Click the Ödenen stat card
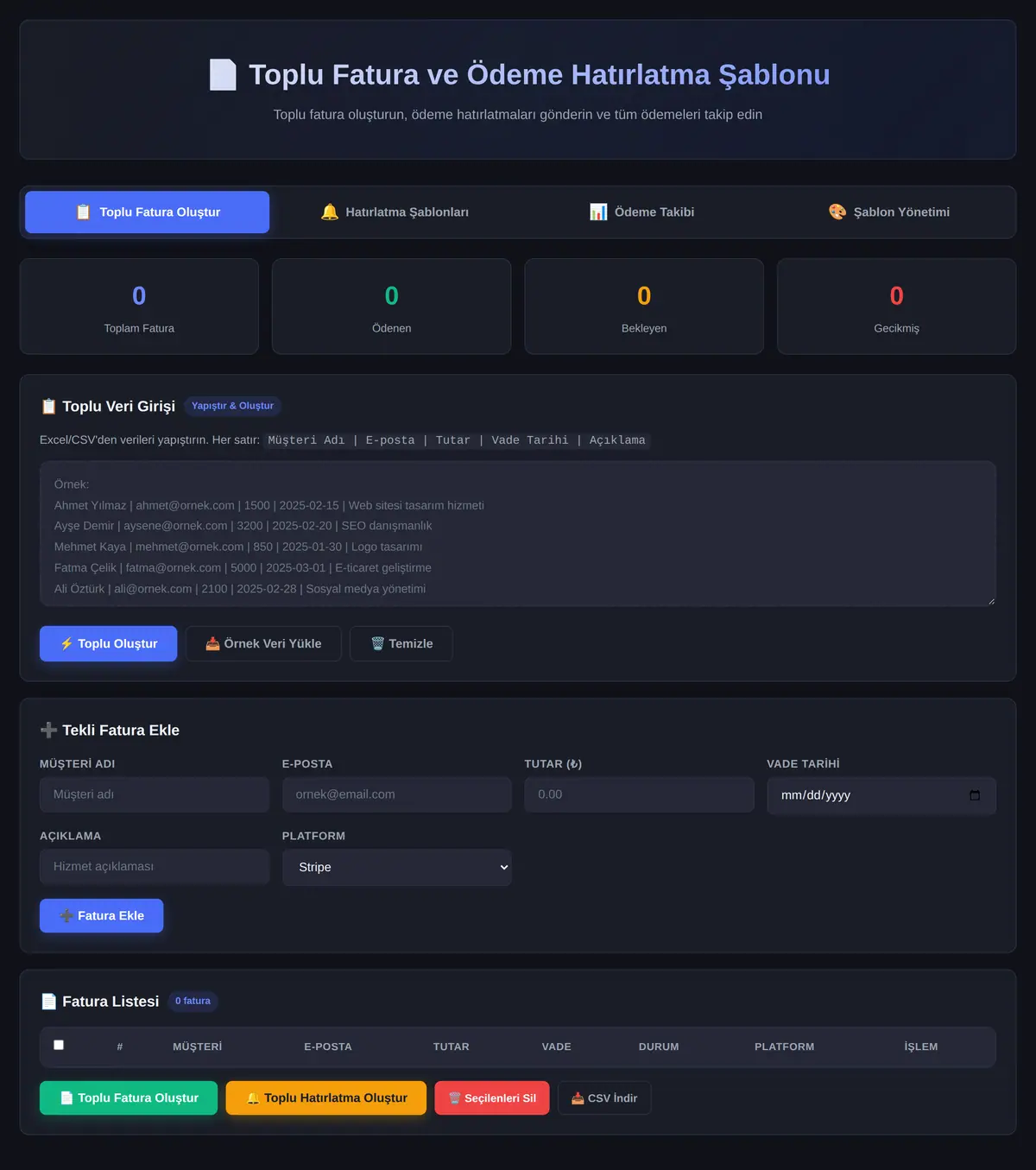This screenshot has height=1170, width=1036. pos(392,307)
